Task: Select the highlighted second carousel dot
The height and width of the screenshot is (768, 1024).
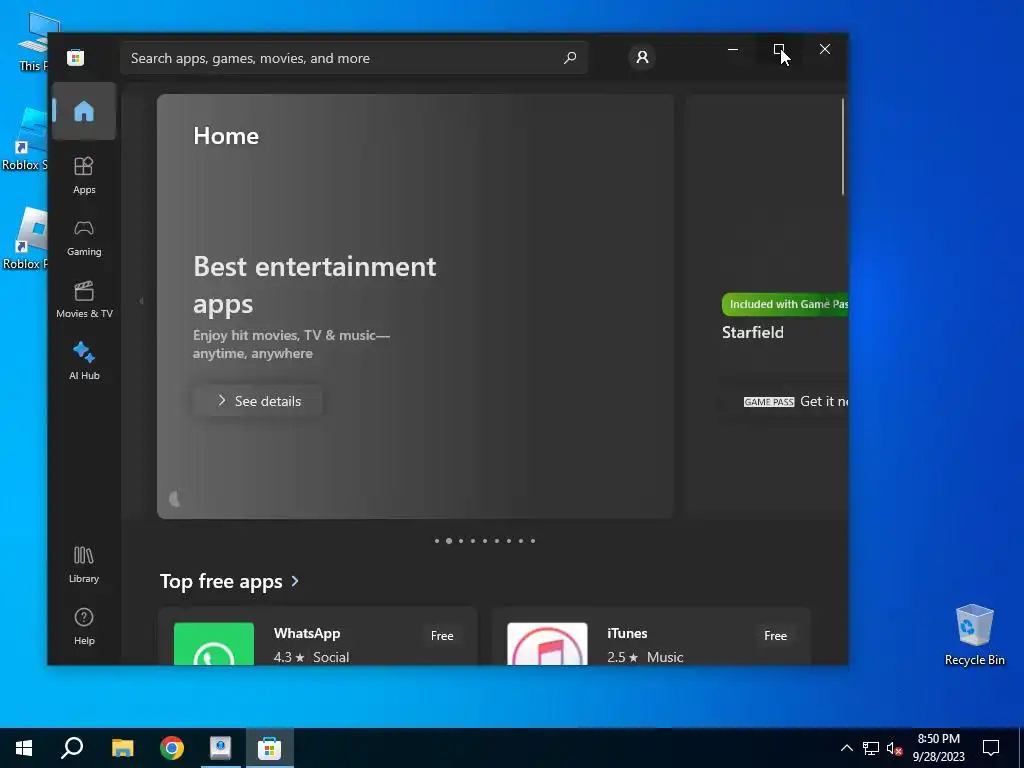Action: [x=449, y=541]
